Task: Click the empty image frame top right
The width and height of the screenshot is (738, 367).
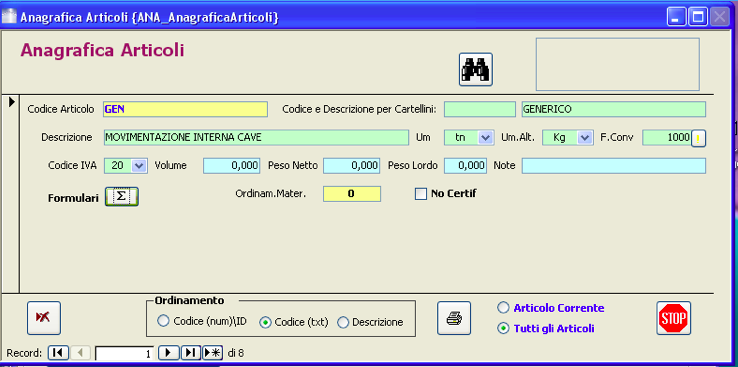Action: coord(618,64)
